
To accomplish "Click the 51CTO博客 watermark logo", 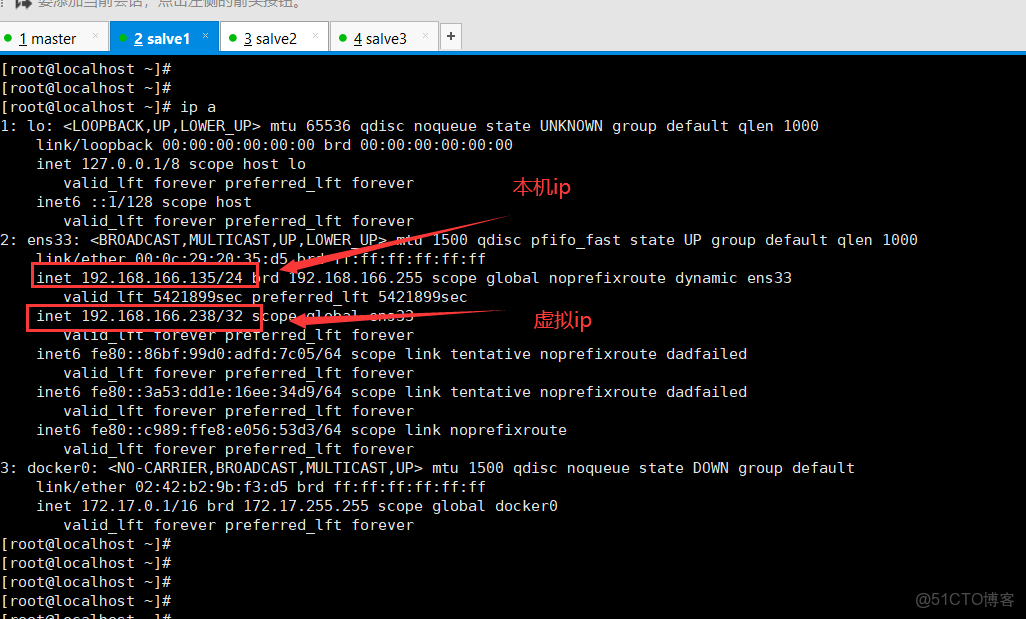I will [x=963, y=600].
